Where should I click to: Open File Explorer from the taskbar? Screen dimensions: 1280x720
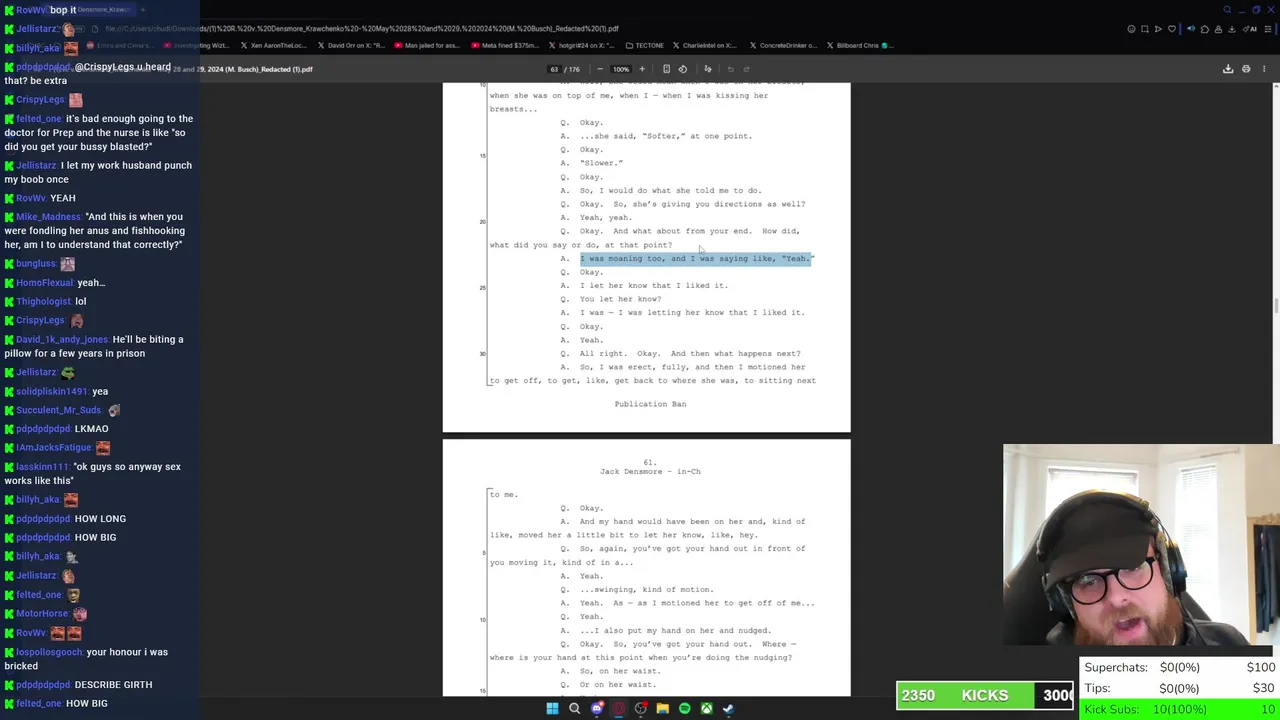pos(662,709)
